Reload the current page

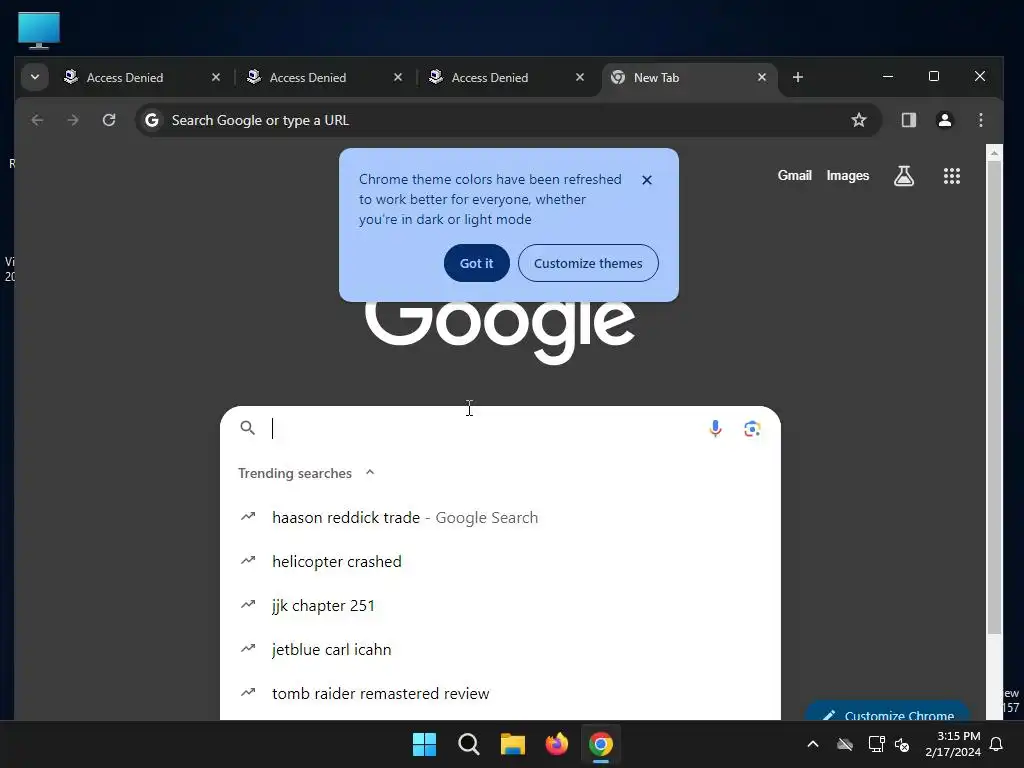tap(109, 120)
